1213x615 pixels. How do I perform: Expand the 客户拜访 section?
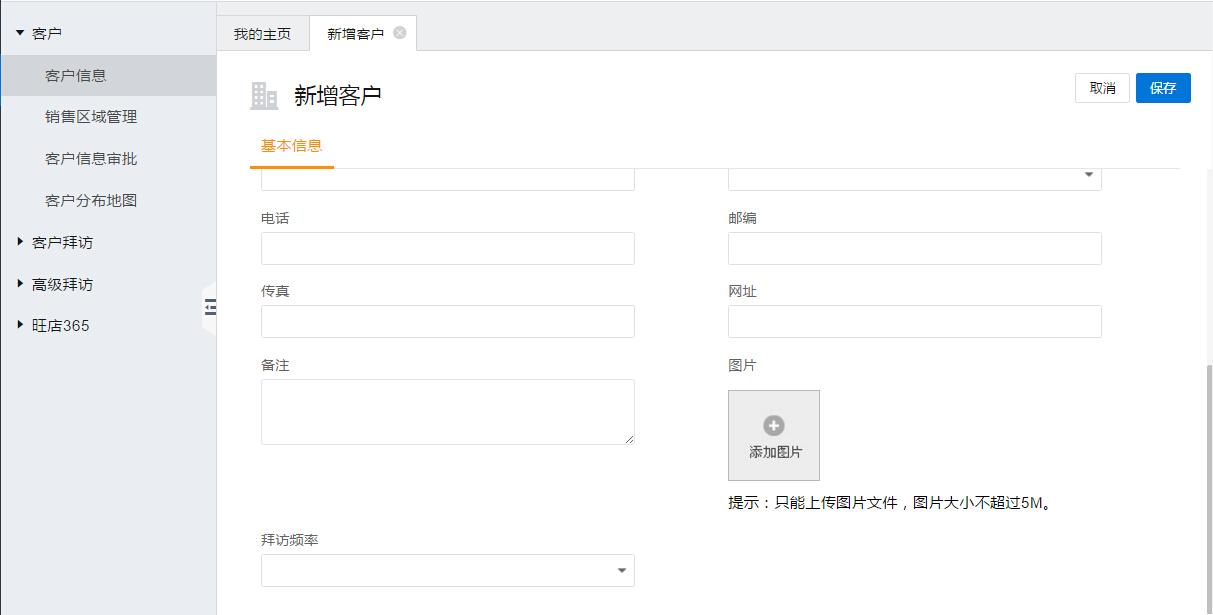pyautogui.click(x=20, y=242)
